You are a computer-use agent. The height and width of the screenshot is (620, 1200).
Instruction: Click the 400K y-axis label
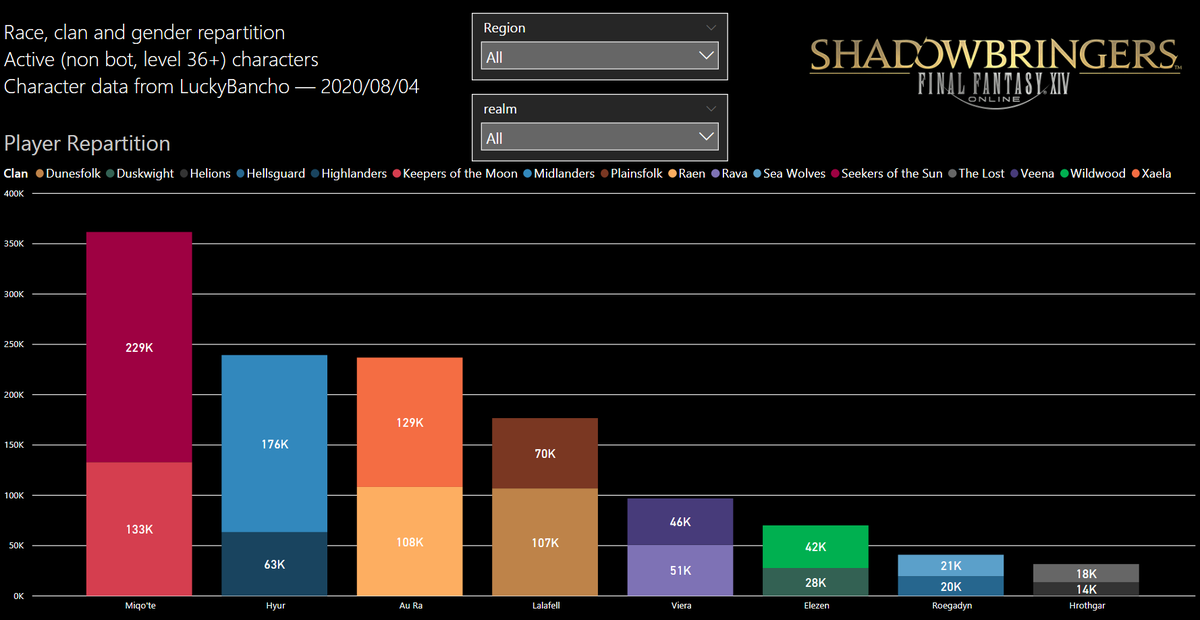[14, 193]
